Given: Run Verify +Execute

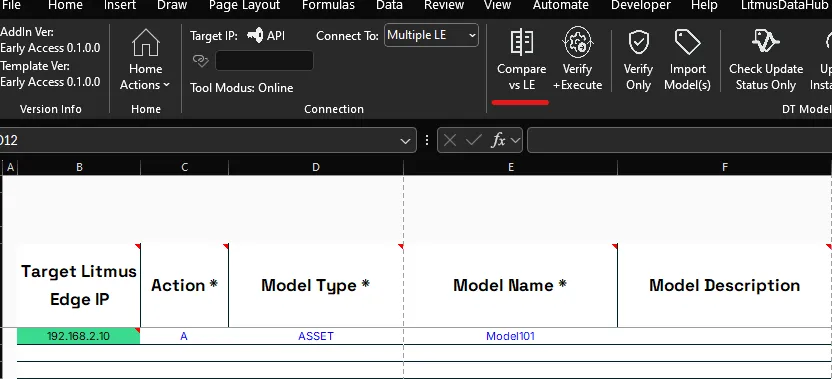Looking at the screenshot, I should pyautogui.click(x=577, y=59).
